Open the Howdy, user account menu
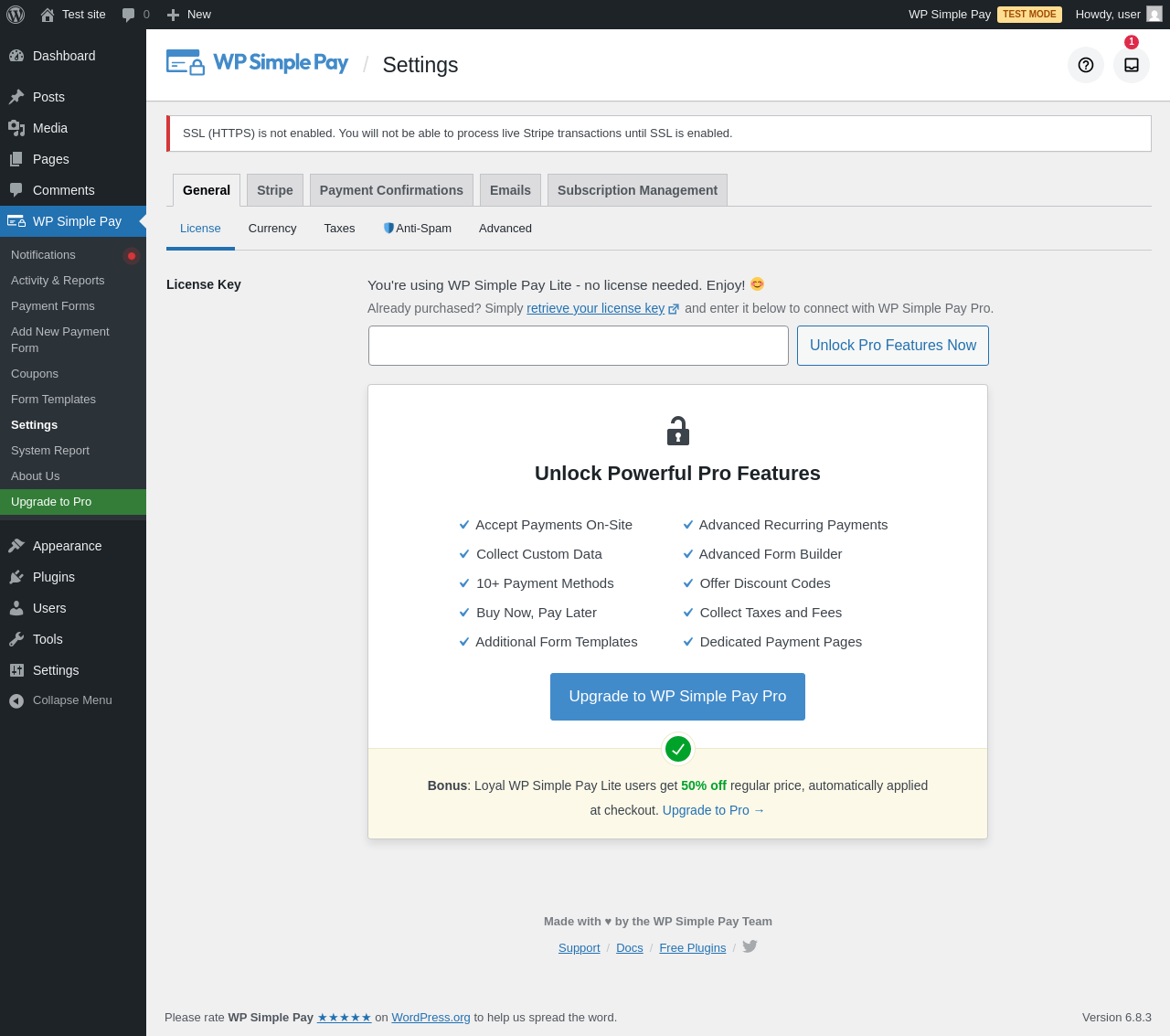The image size is (1170, 1036). 1119,15
